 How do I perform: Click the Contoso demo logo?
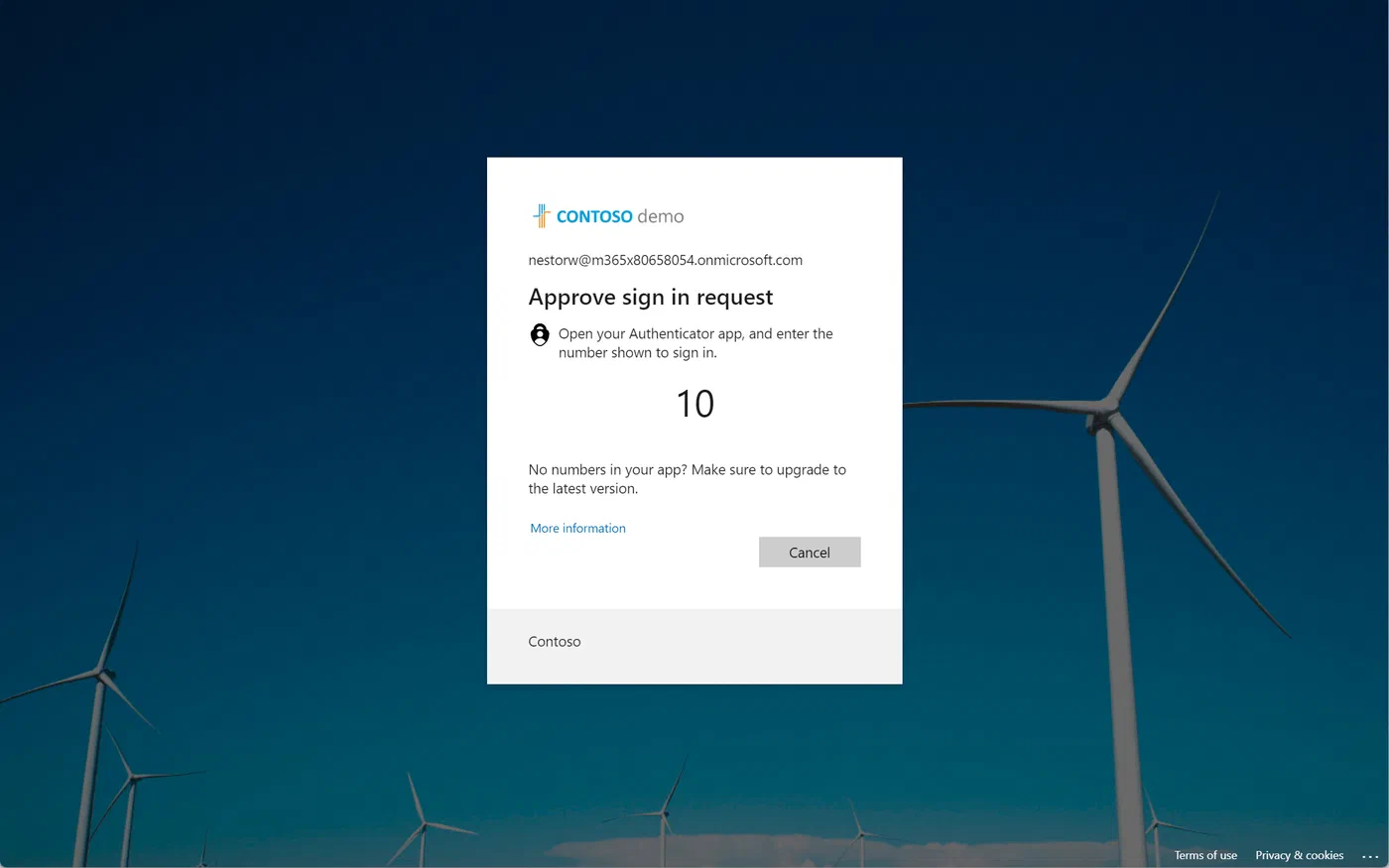[x=608, y=215]
